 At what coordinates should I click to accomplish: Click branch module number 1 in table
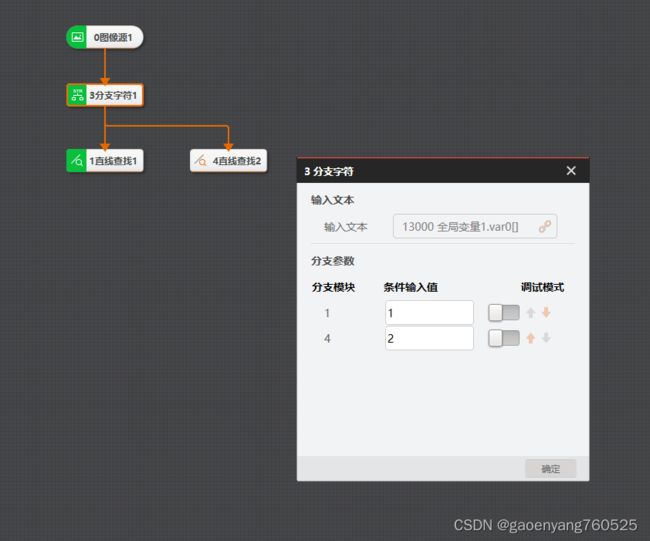[327, 313]
